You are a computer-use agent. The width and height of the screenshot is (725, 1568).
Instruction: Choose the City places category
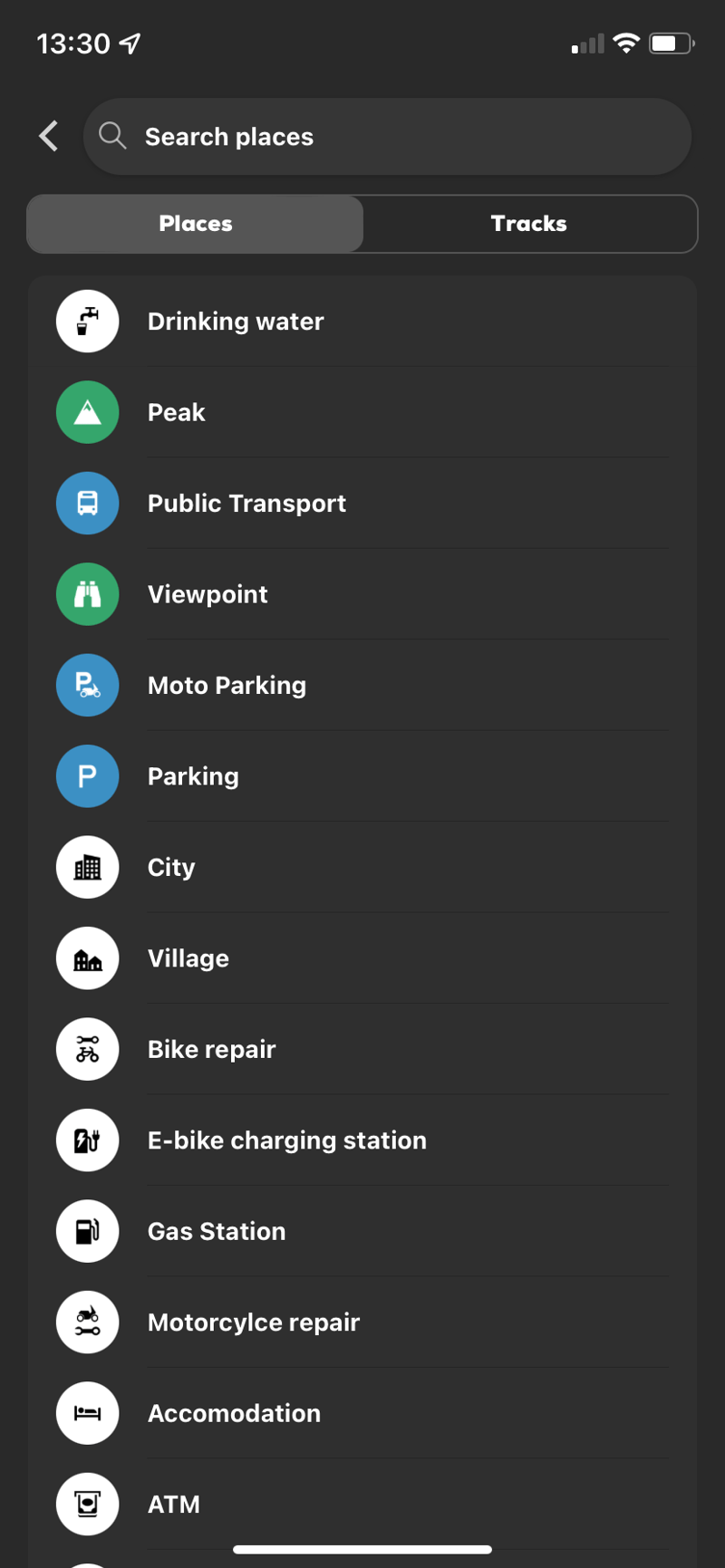click(171, 868)
